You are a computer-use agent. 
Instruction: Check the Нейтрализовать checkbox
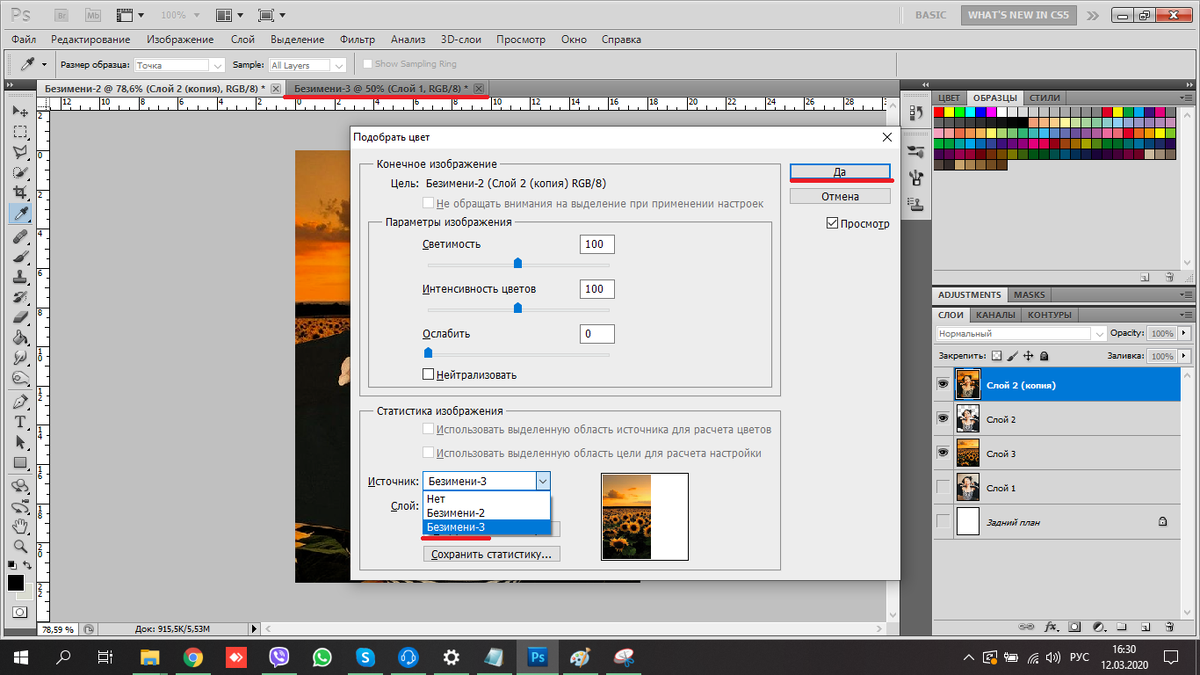428,374
